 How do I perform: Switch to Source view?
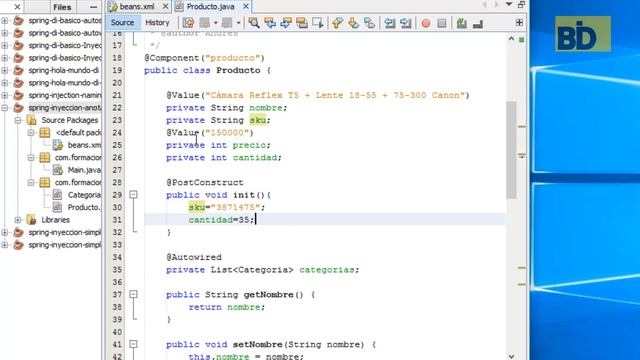point(122,23)
